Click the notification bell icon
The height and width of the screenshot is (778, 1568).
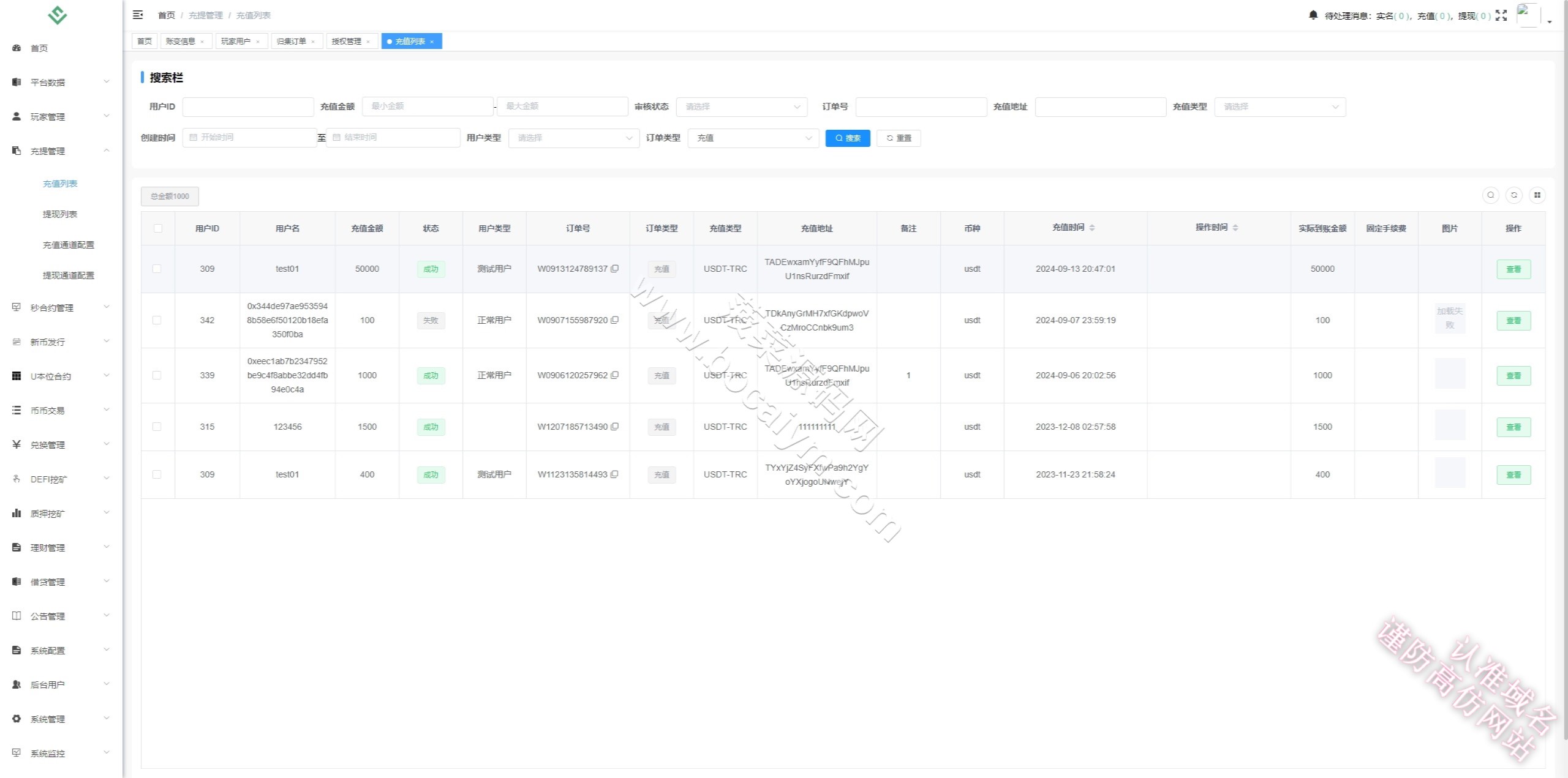click(x=1313, y=15)
